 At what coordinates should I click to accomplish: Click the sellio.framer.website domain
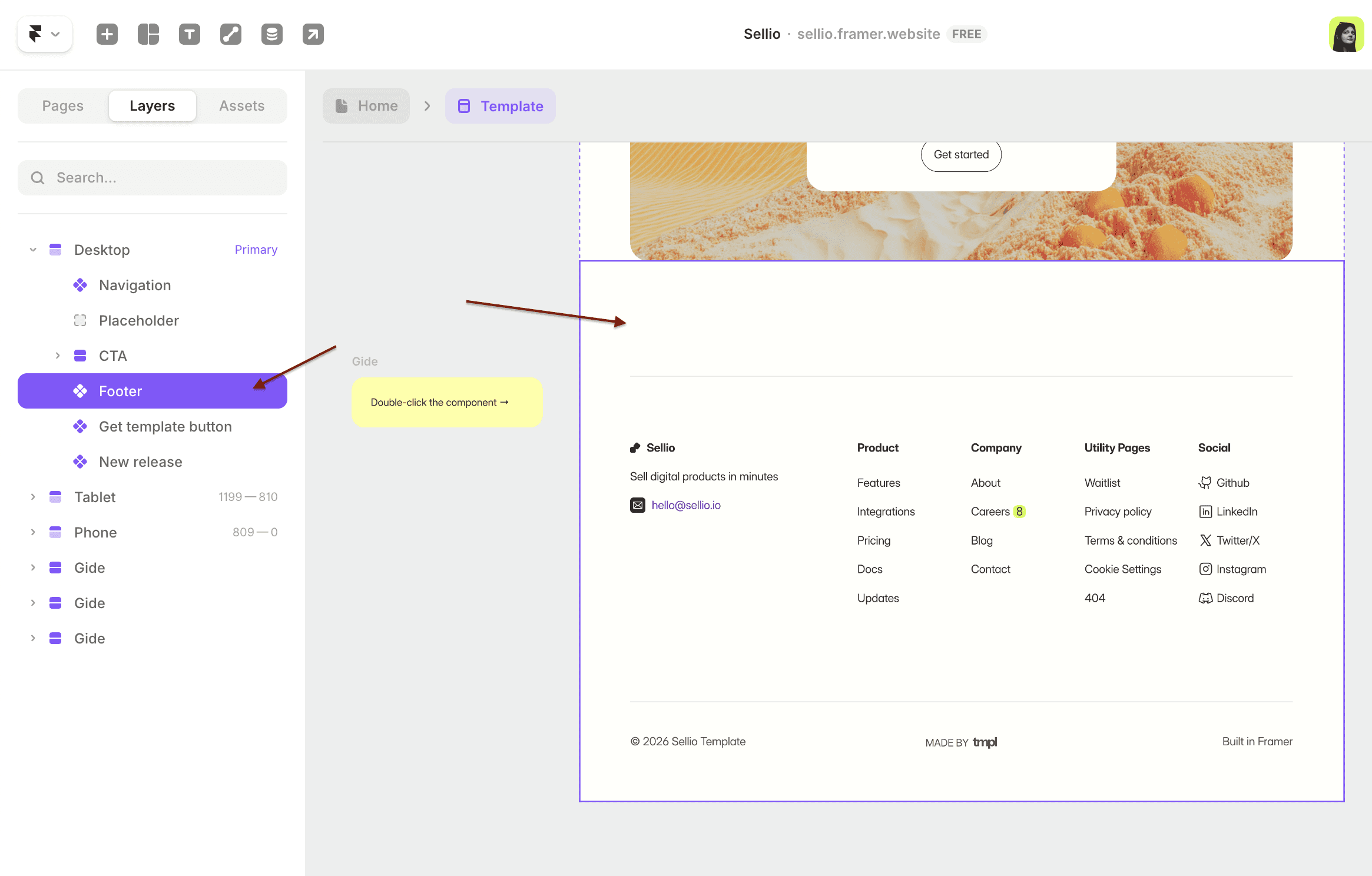coord(869,34)
